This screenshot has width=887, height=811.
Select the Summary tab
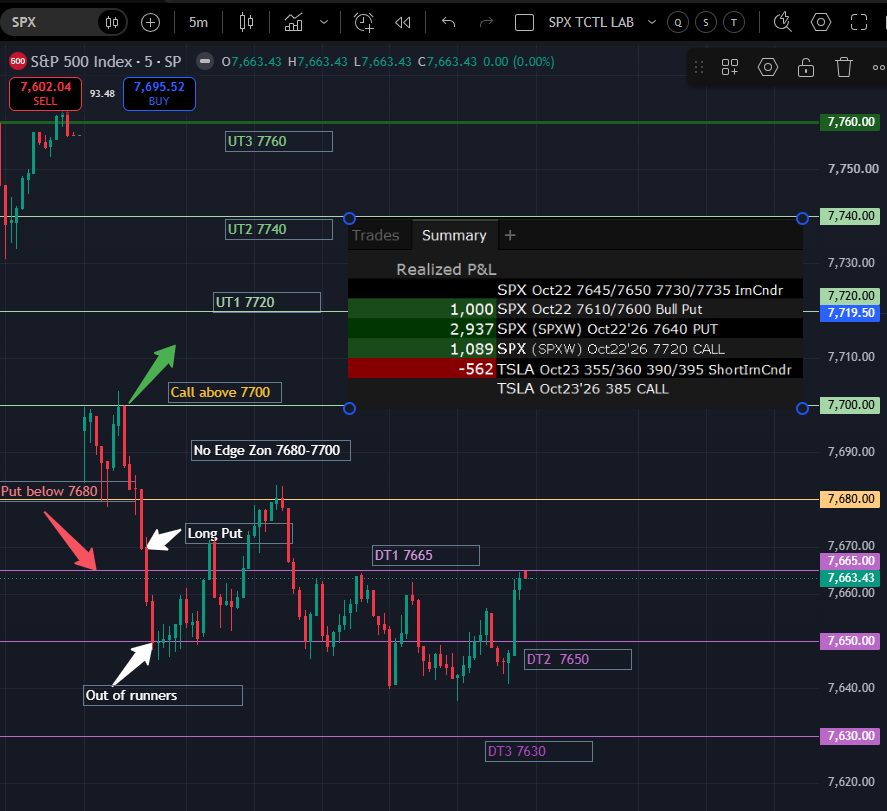[x=454, y=235]
